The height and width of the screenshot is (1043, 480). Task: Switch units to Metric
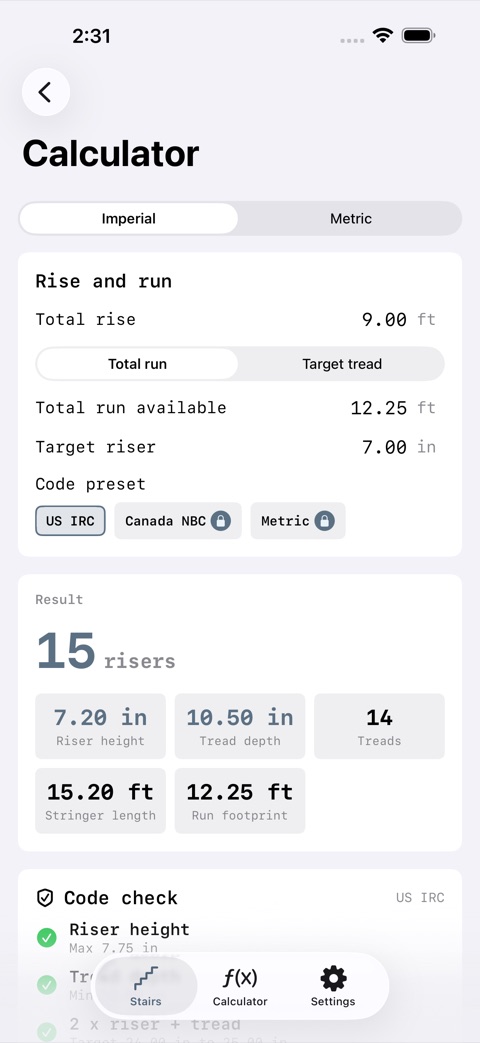[x=350, y=219]
